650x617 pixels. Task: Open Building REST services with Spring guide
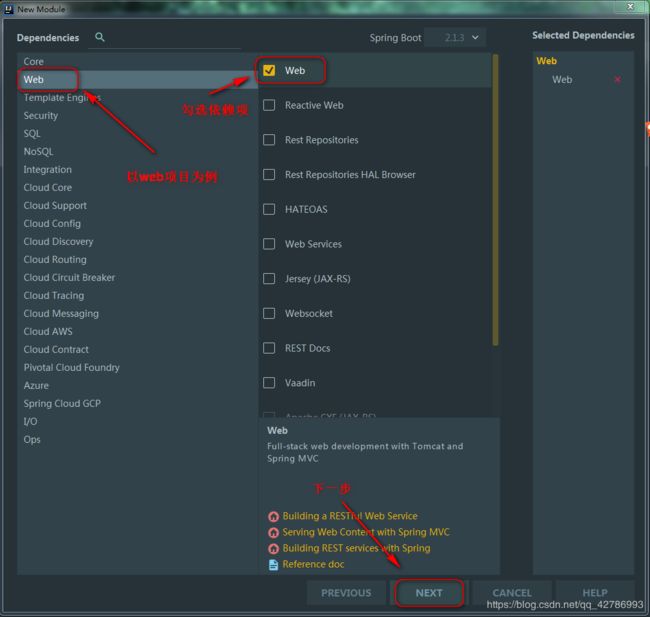tap(357, 548)
